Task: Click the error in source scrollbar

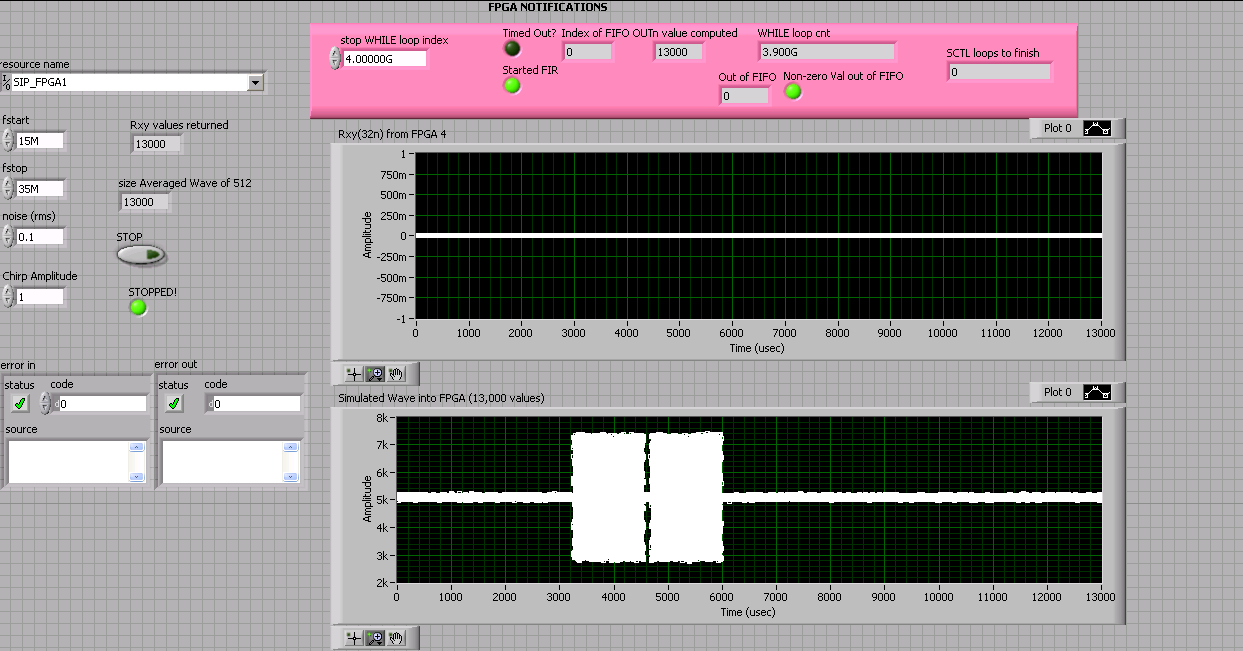Action: (x=137, y=462)
